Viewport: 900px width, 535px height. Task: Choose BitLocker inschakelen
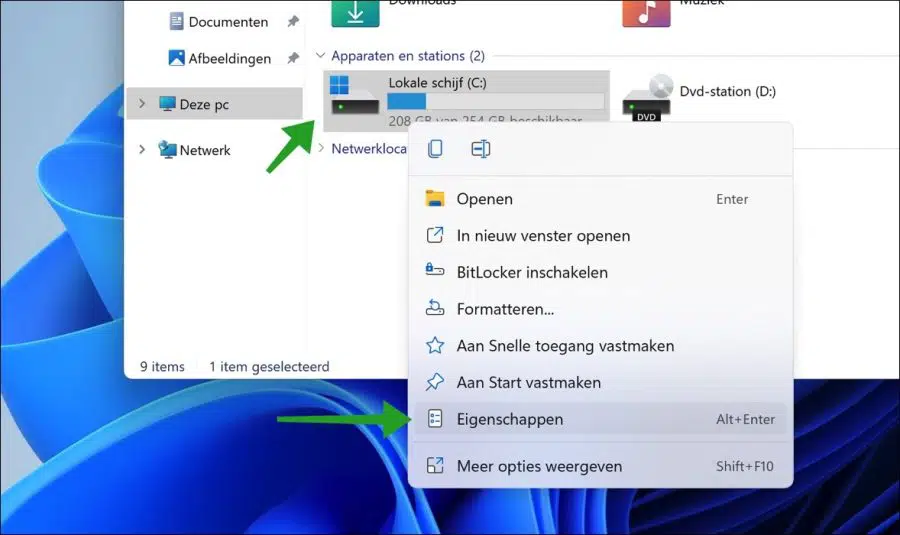(x=600, y=273)
